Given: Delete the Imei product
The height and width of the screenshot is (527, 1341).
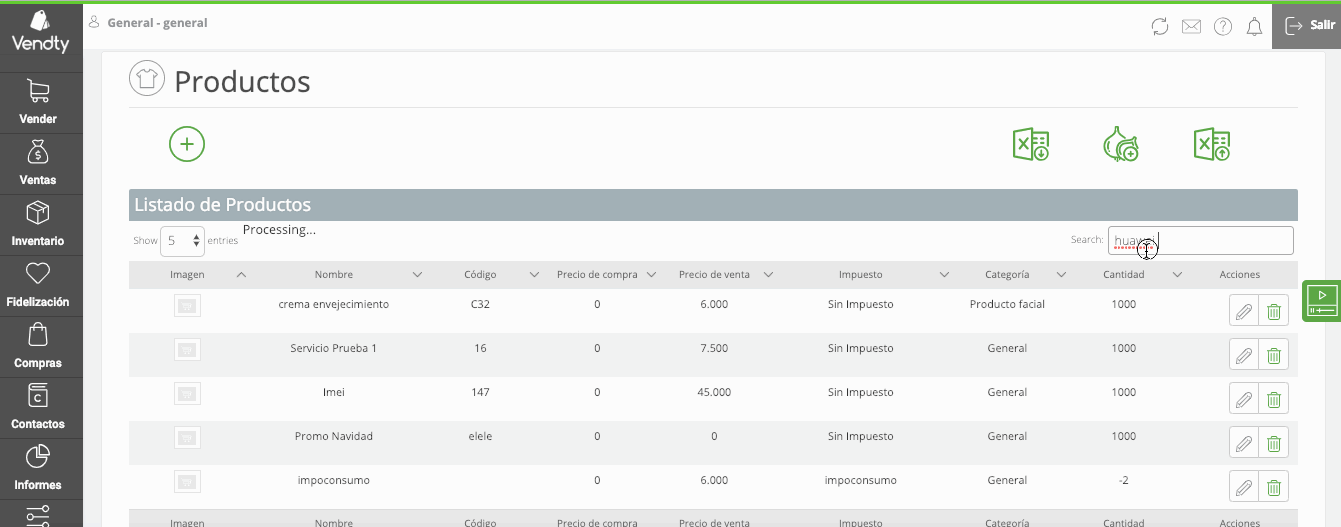Looking at the screenshot, I should coord(1273,399).
